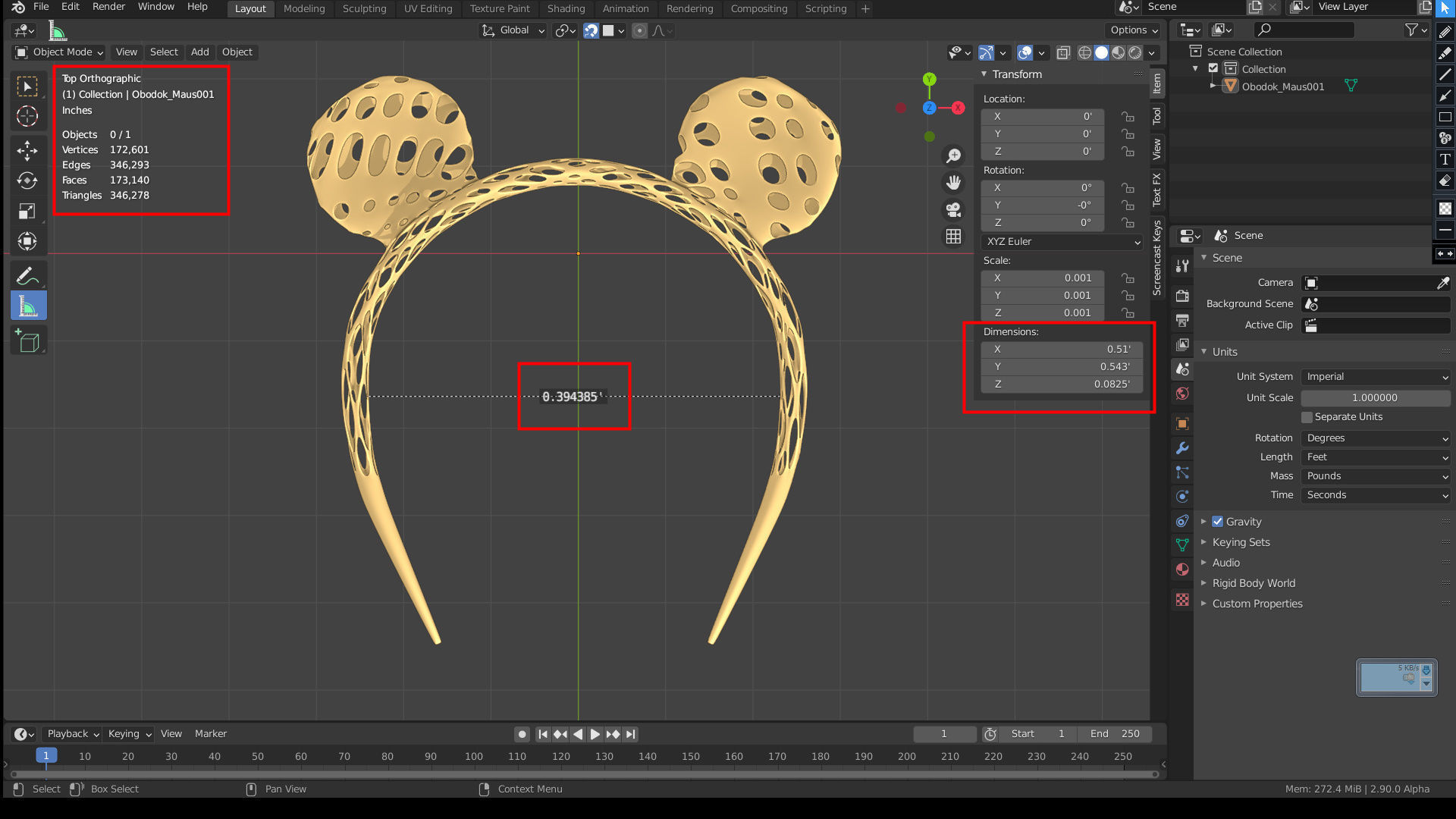The height and width of the screenshot is (819, 1456).
Task: Open the Unit System Imperial dropdown
Action: [x=1376, y=377]
